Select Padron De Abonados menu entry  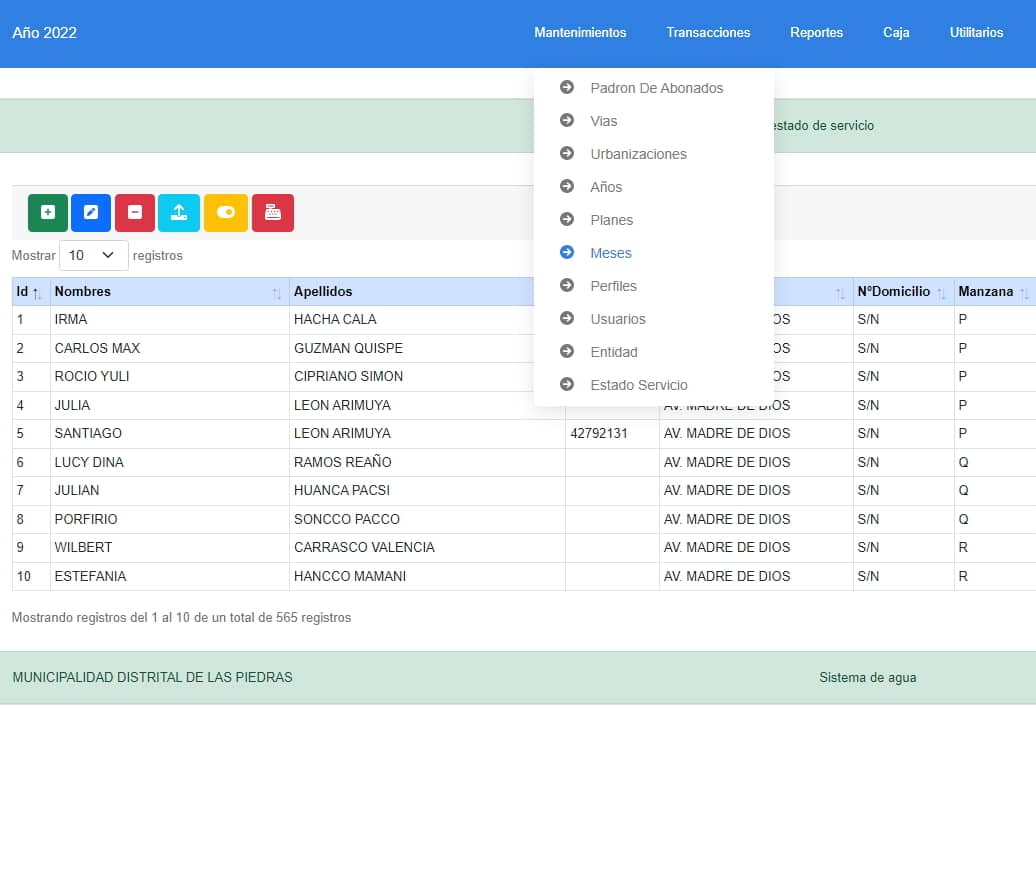click(x=656, y=88)
